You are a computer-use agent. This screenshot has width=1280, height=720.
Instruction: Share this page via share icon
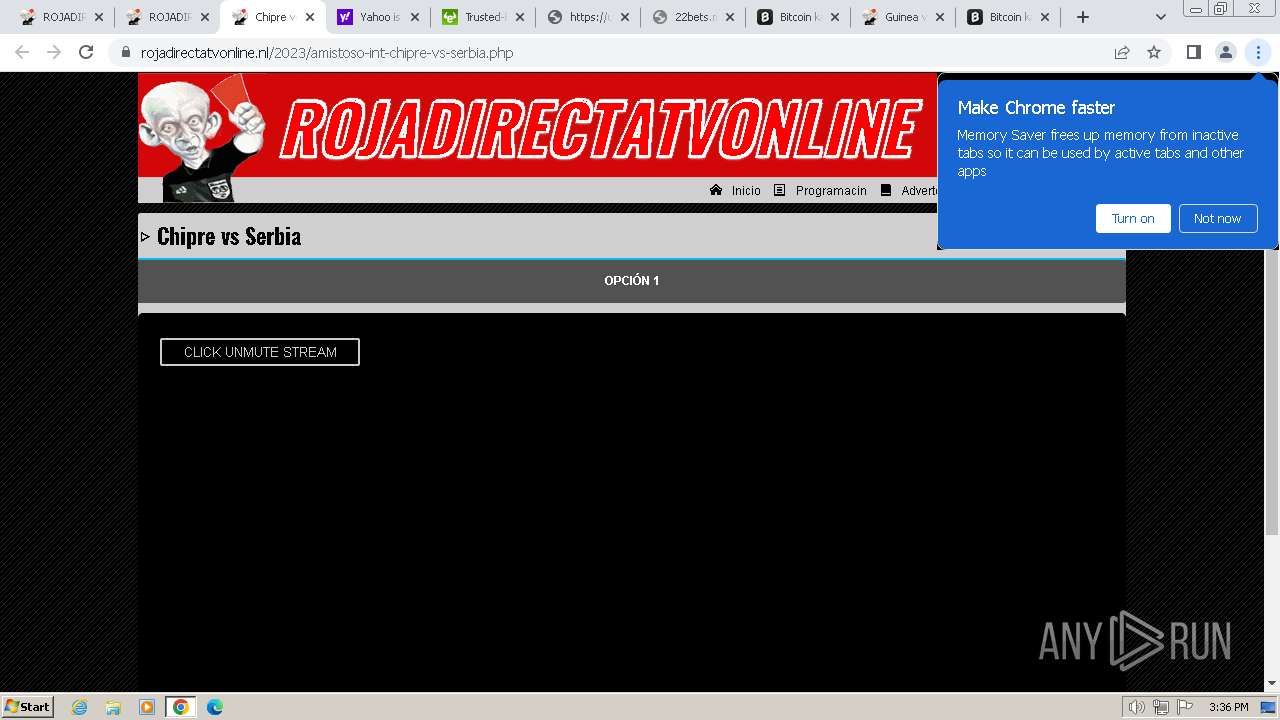[1122, 53]
